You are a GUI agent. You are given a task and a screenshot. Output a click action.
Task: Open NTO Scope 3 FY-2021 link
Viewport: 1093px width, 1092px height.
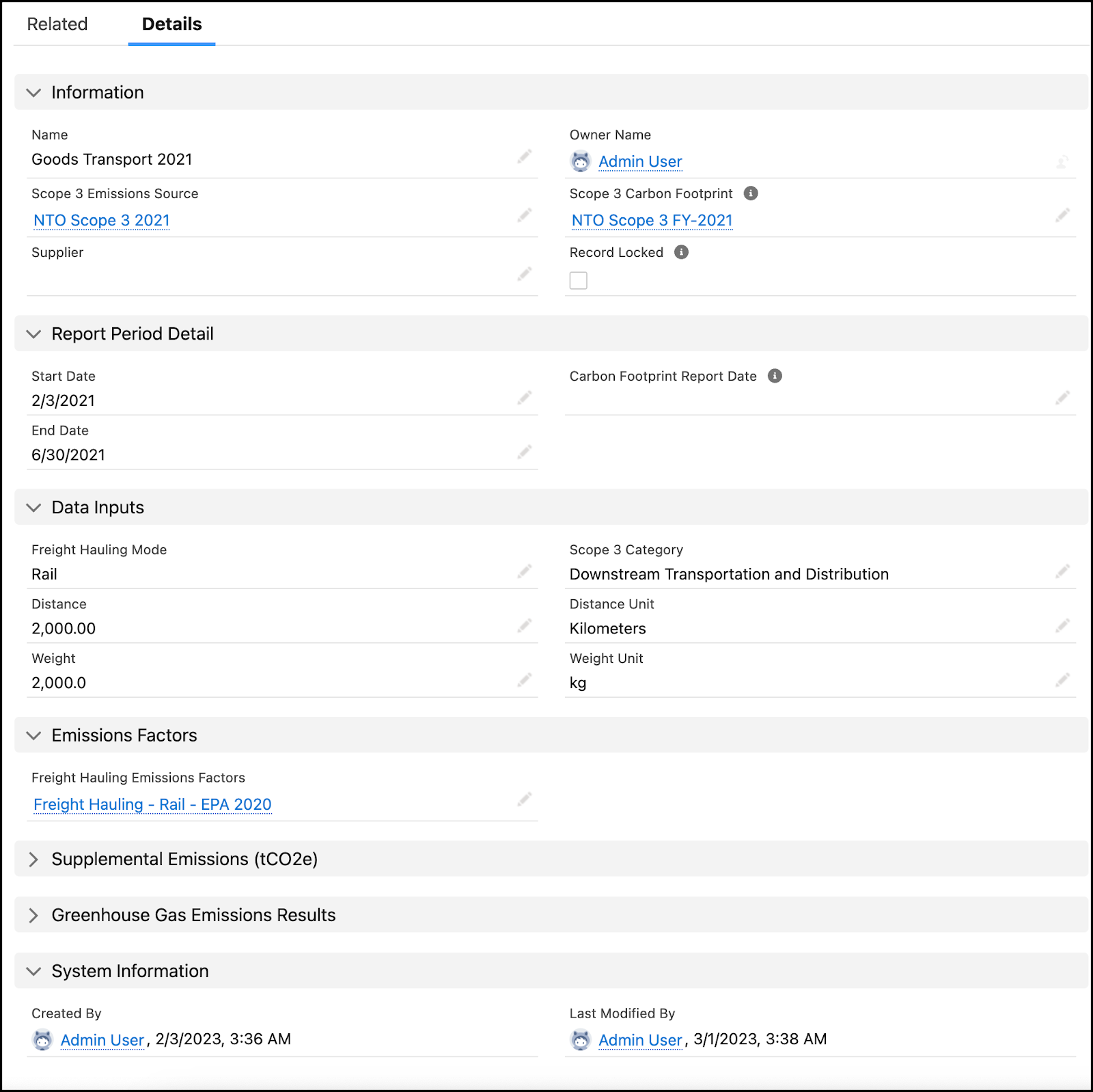(x=652, y=221)
